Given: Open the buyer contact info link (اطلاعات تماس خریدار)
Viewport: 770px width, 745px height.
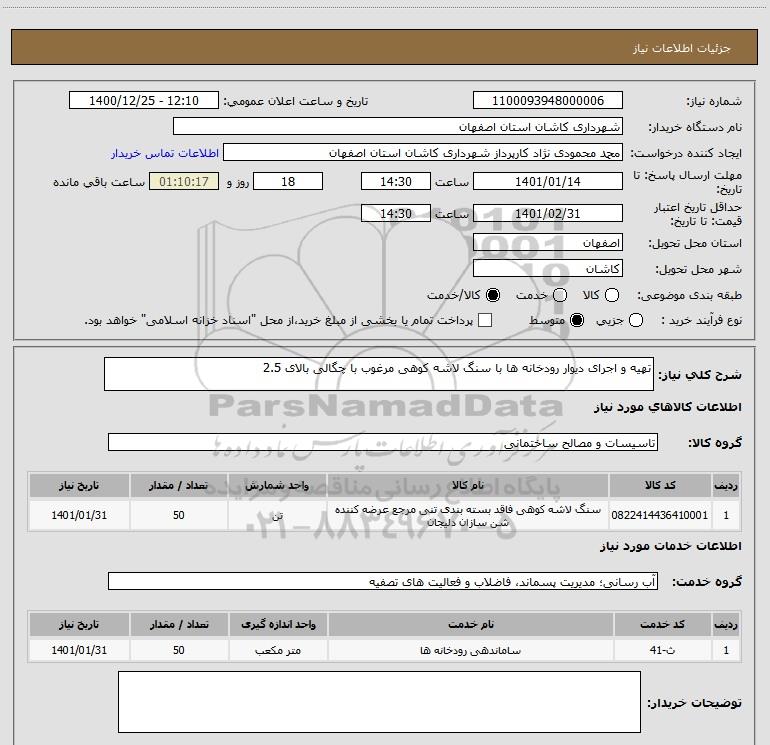Looking at the screenshot, I should pos(165,153).
